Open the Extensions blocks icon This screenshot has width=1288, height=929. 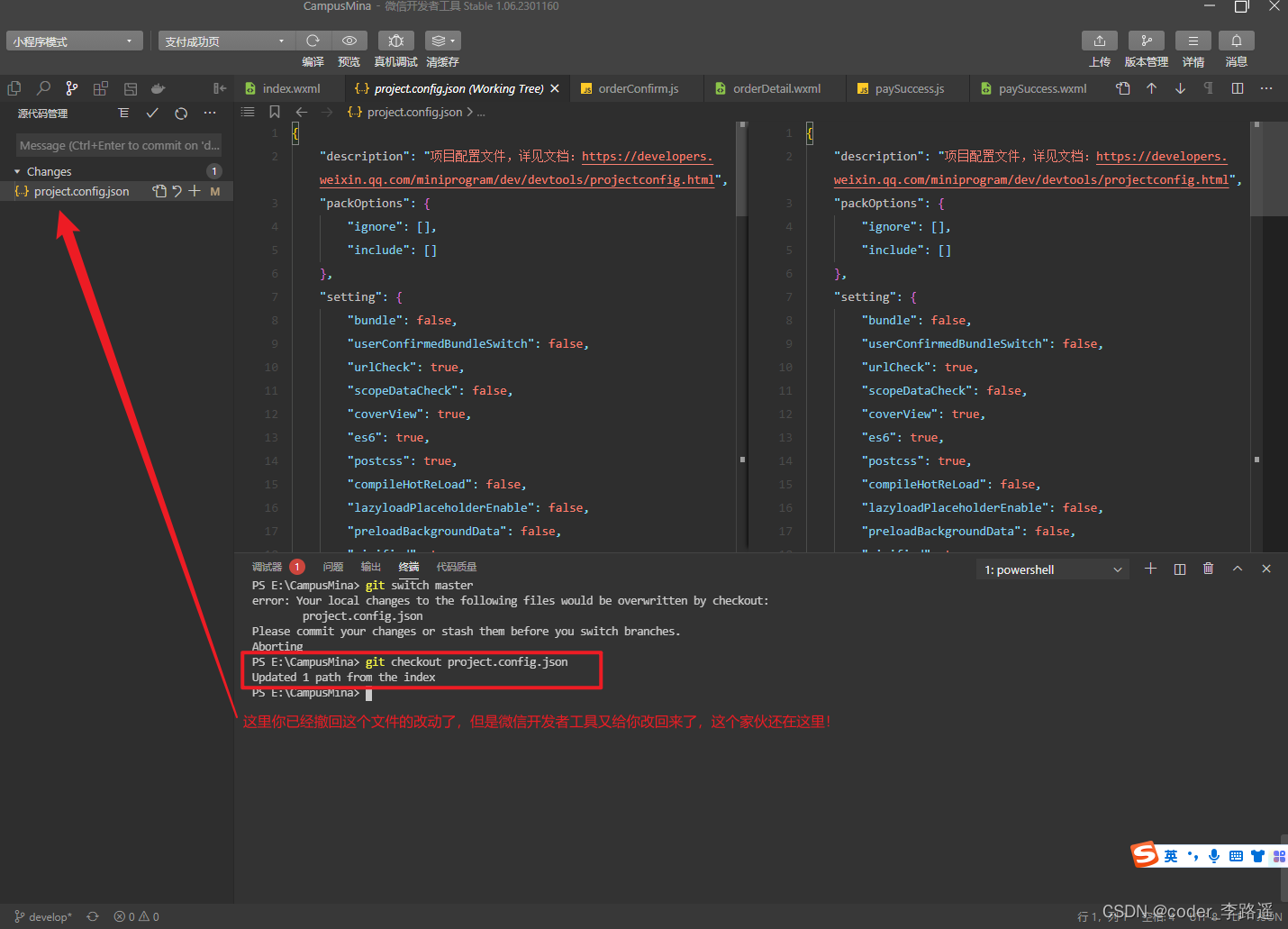click(101, 88)
